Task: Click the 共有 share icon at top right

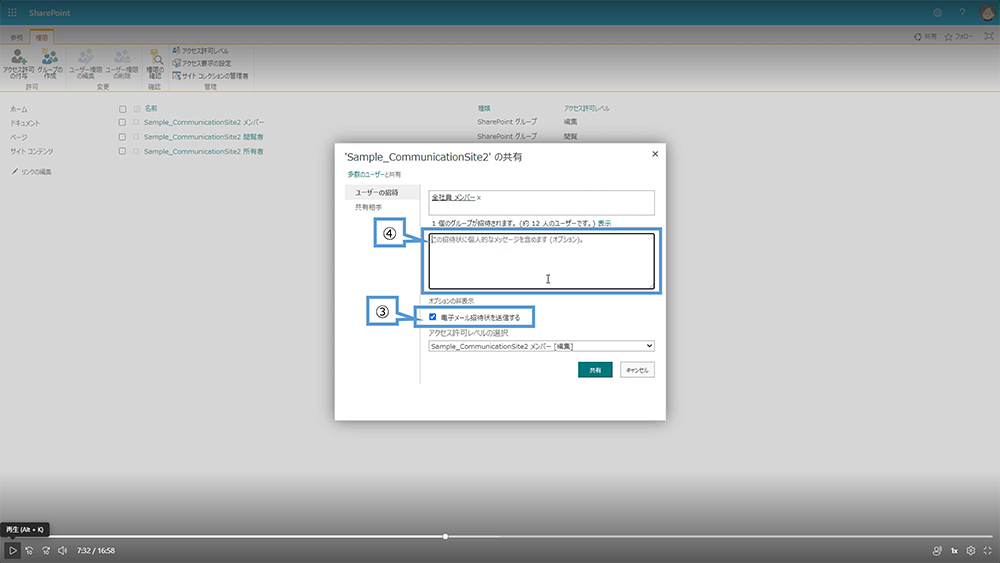Action: [x=925, y=37]
